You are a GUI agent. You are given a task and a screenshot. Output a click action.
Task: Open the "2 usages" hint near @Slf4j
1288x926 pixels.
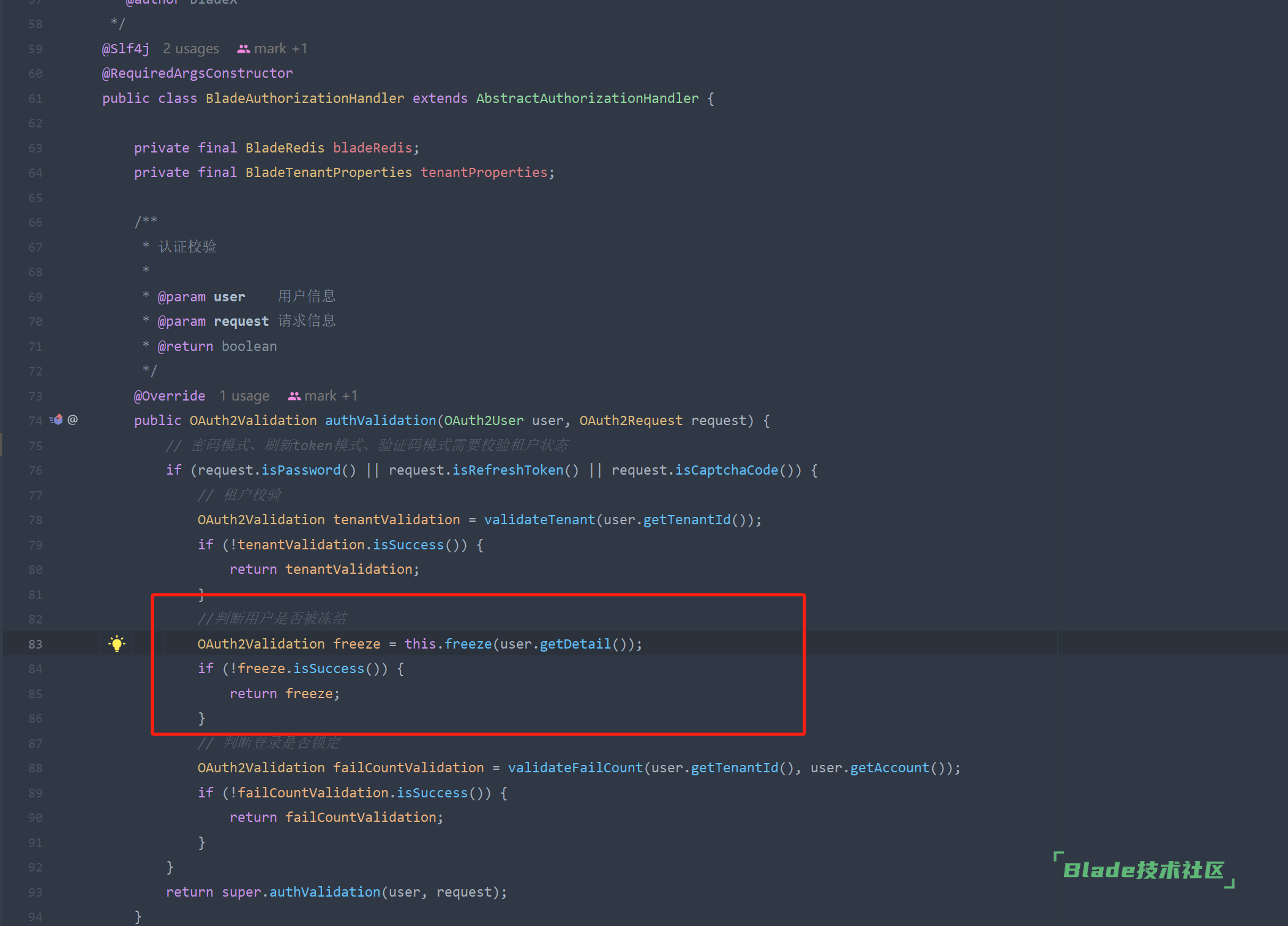(x=191, y=48)
